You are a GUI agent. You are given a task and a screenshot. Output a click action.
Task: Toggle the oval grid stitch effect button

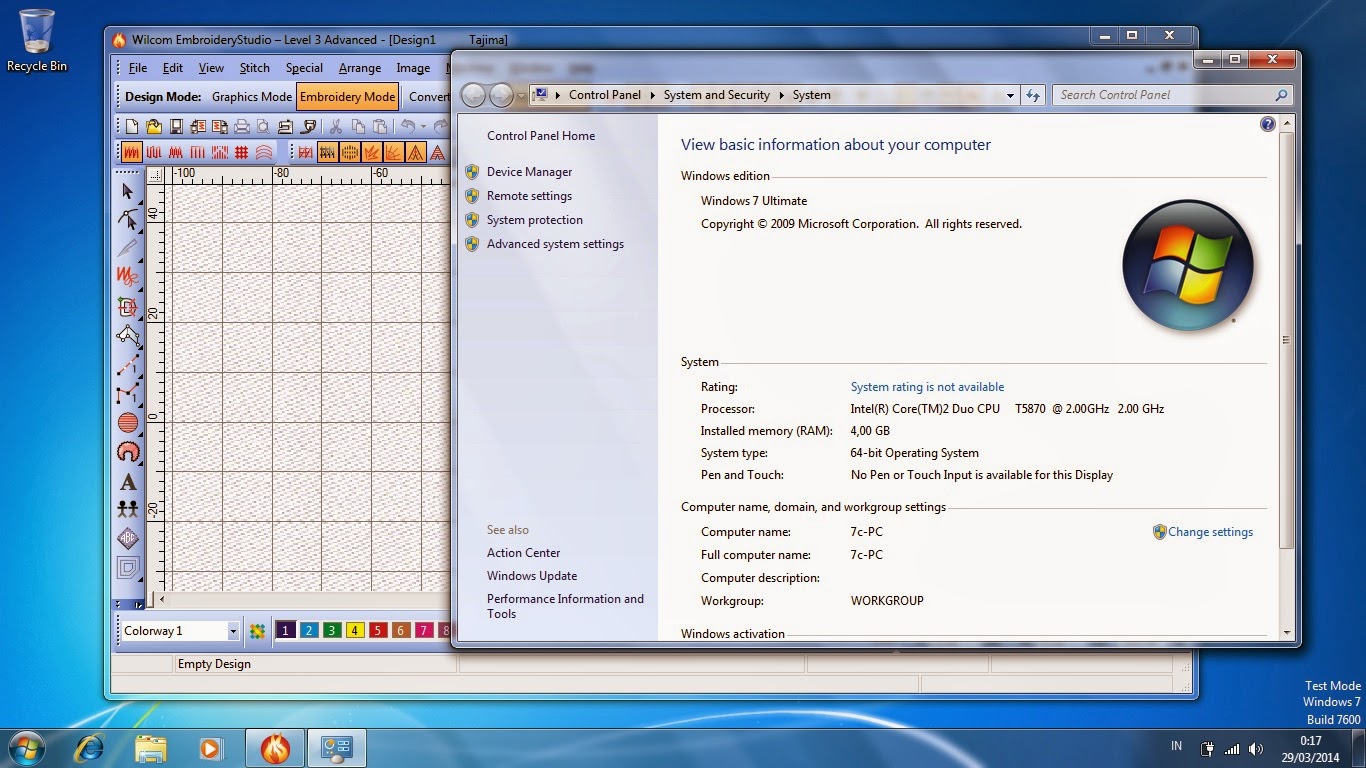[x=350, y=153]
